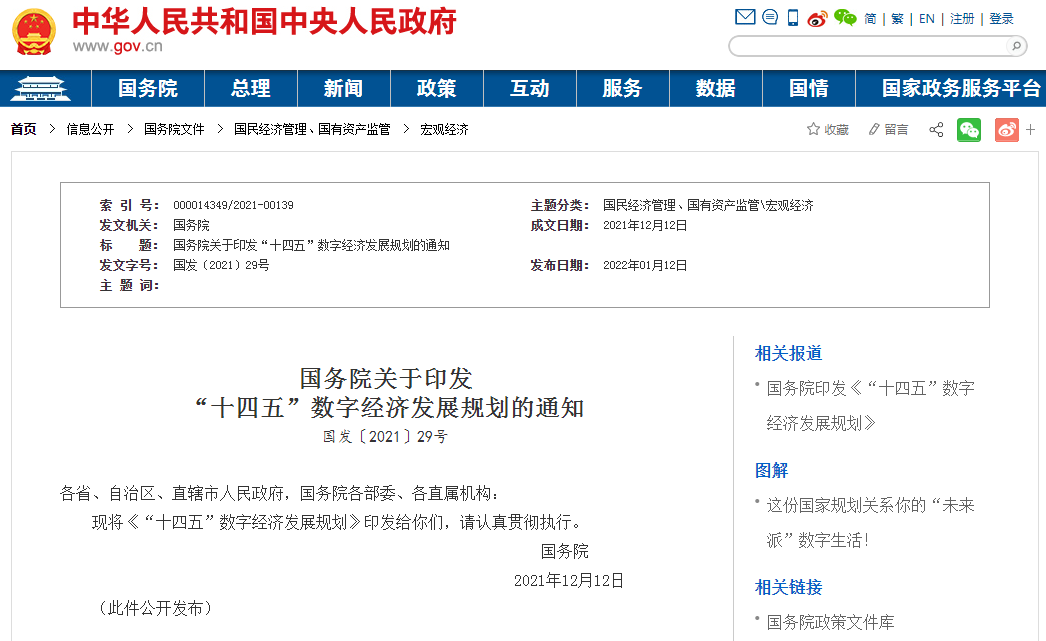Open the email envelope icon
This screenshot has width=1046, height=641.
click(x=744, y=17)
